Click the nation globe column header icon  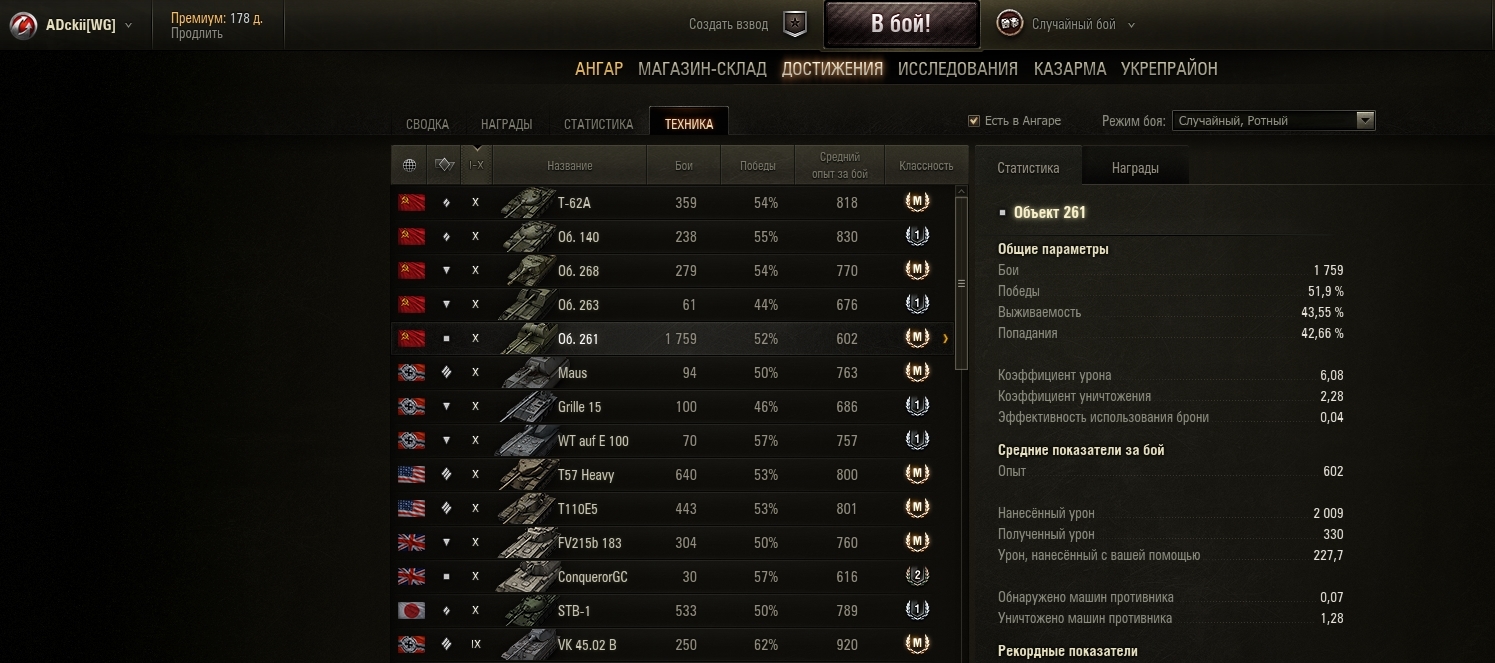[410, 165]
